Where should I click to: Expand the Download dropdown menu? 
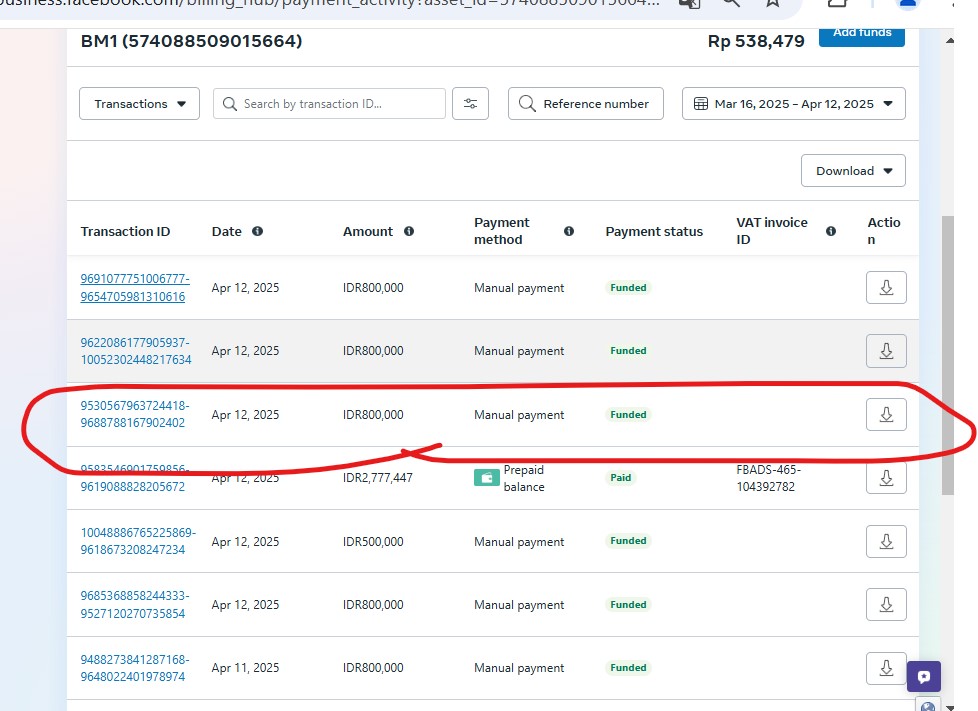tap(853, 171)
